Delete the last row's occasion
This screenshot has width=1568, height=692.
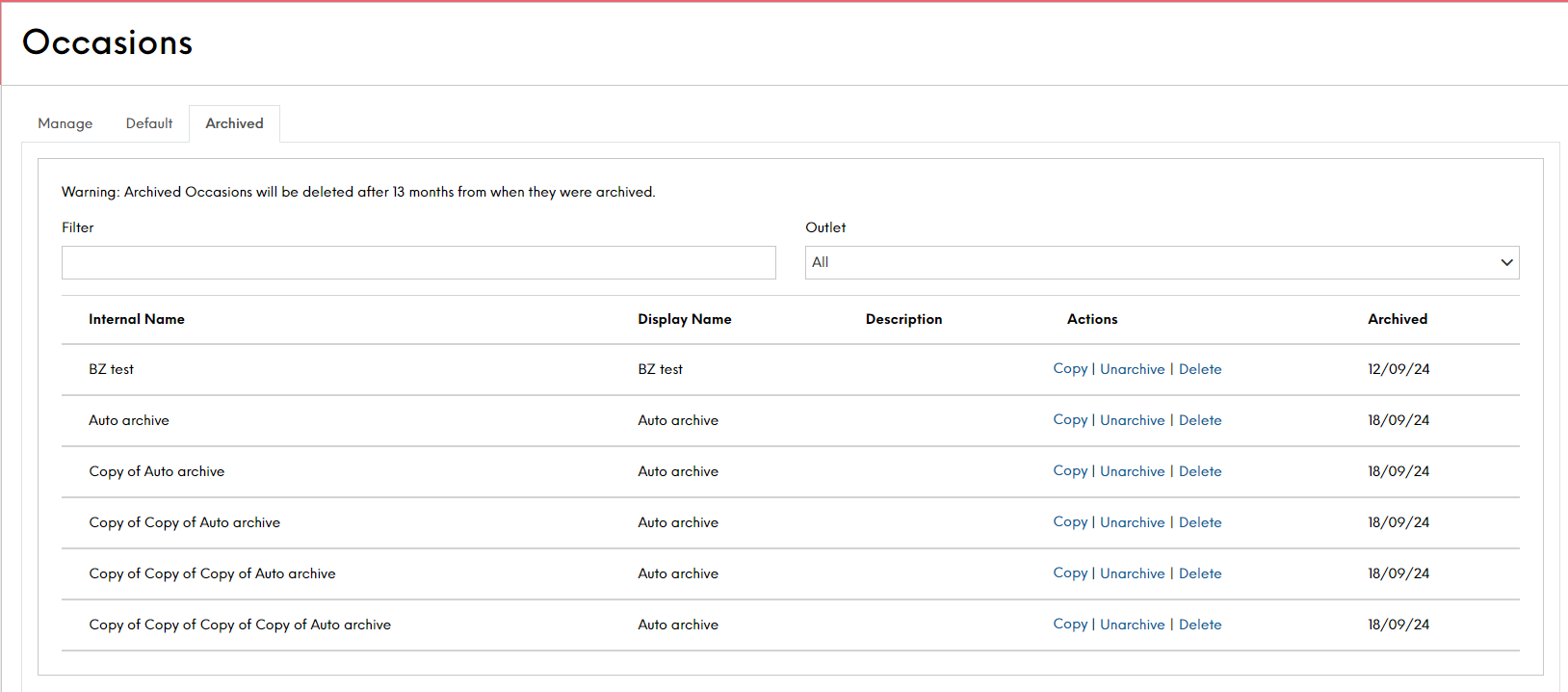(x=1200, y=625)
